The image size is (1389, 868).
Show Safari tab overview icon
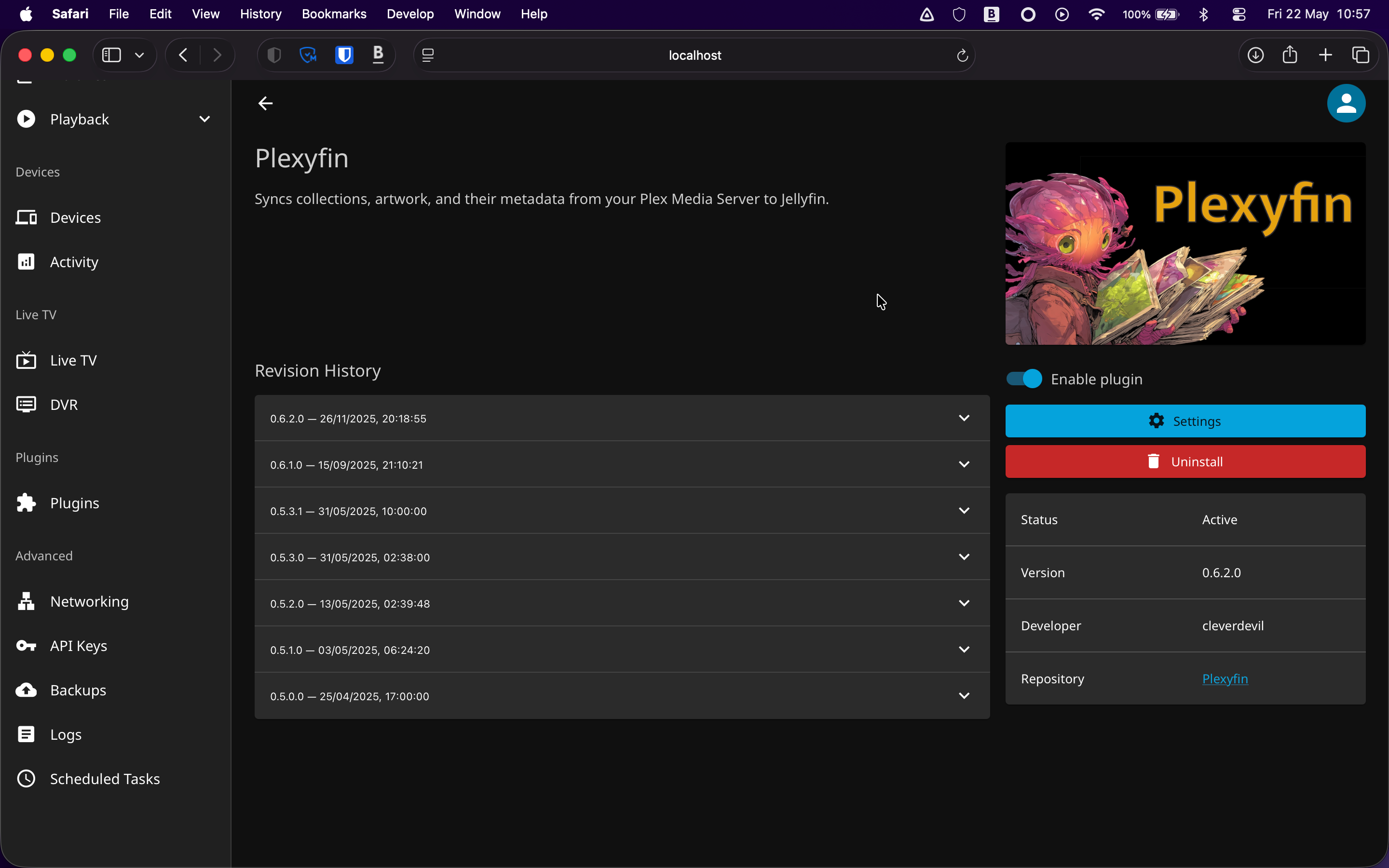pyautogui.click(x=1360, y=55)
